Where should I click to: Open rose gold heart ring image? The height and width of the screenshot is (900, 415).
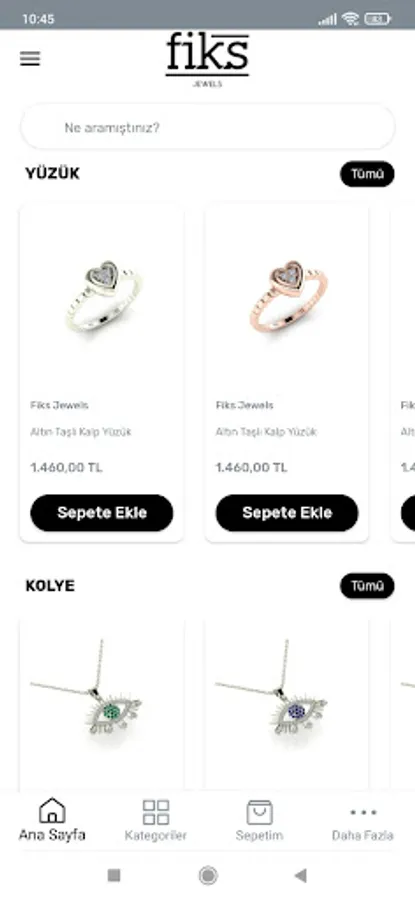[289, 297]
